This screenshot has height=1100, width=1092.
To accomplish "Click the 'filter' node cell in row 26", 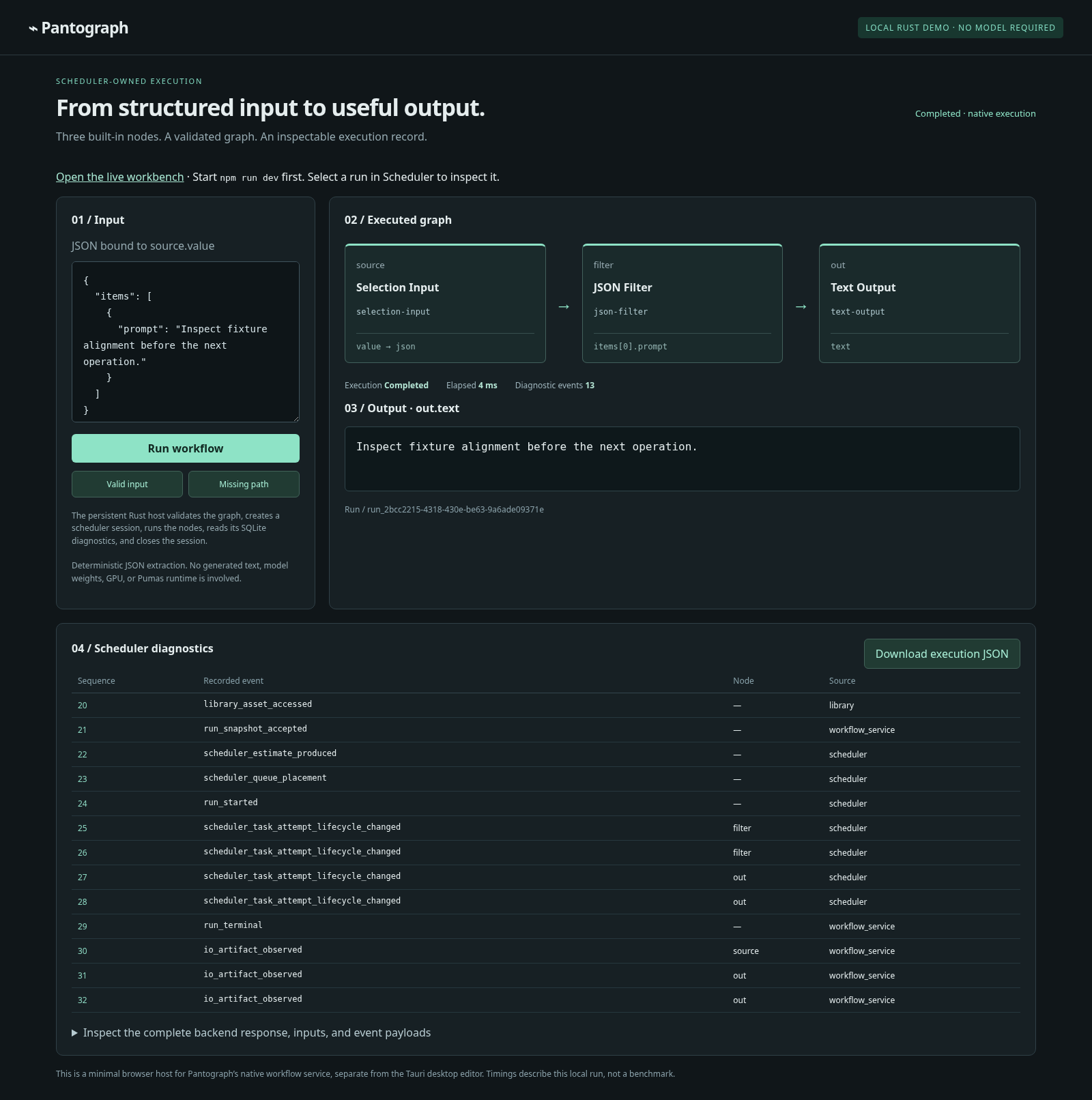I will (742, 852).
